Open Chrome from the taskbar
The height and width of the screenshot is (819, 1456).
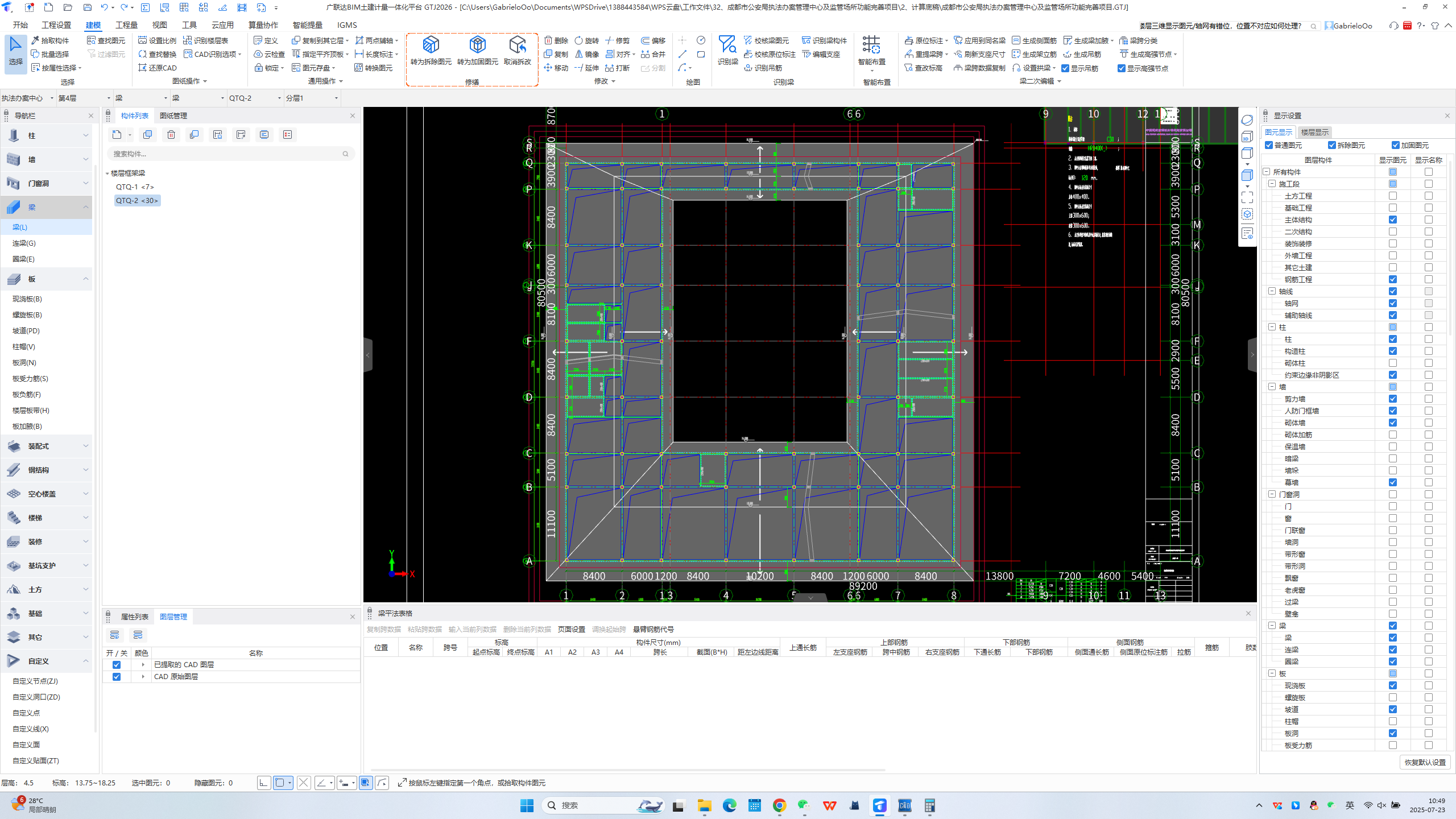(779, 805)
